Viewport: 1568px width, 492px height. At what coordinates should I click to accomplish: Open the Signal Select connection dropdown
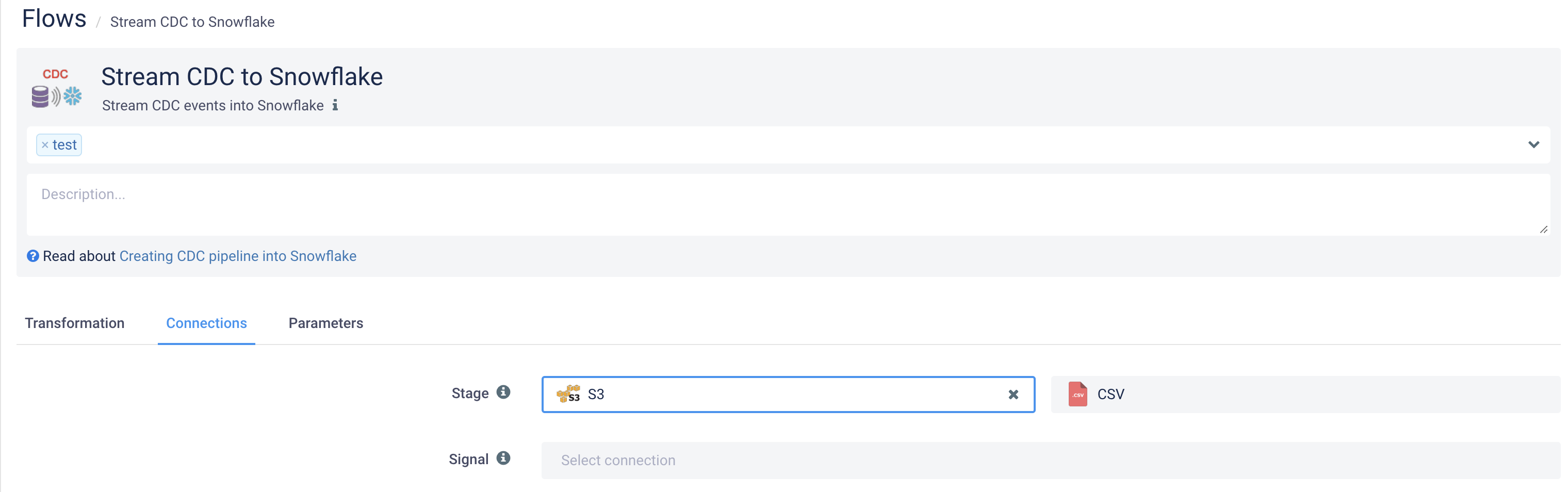(x=1051, y=461)
